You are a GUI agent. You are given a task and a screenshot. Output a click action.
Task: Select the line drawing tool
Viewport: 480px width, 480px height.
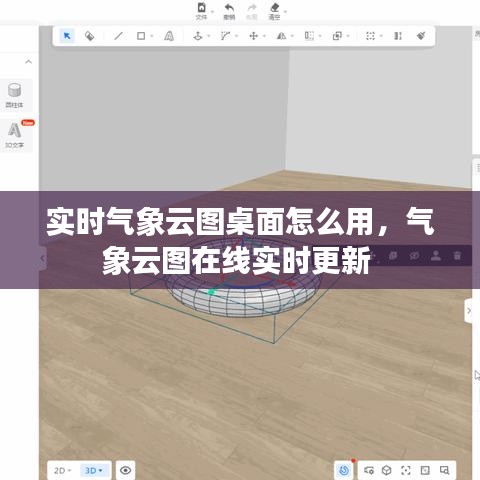click(118, 36)
